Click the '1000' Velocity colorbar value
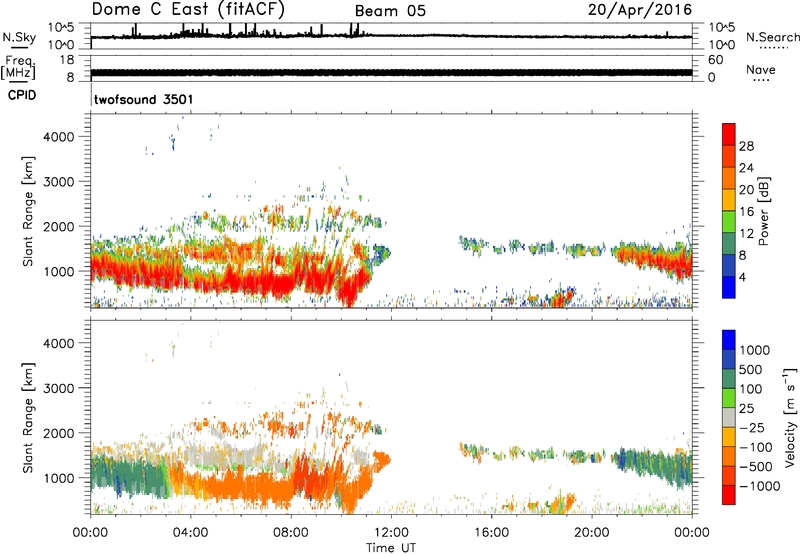 click(755, 350)
